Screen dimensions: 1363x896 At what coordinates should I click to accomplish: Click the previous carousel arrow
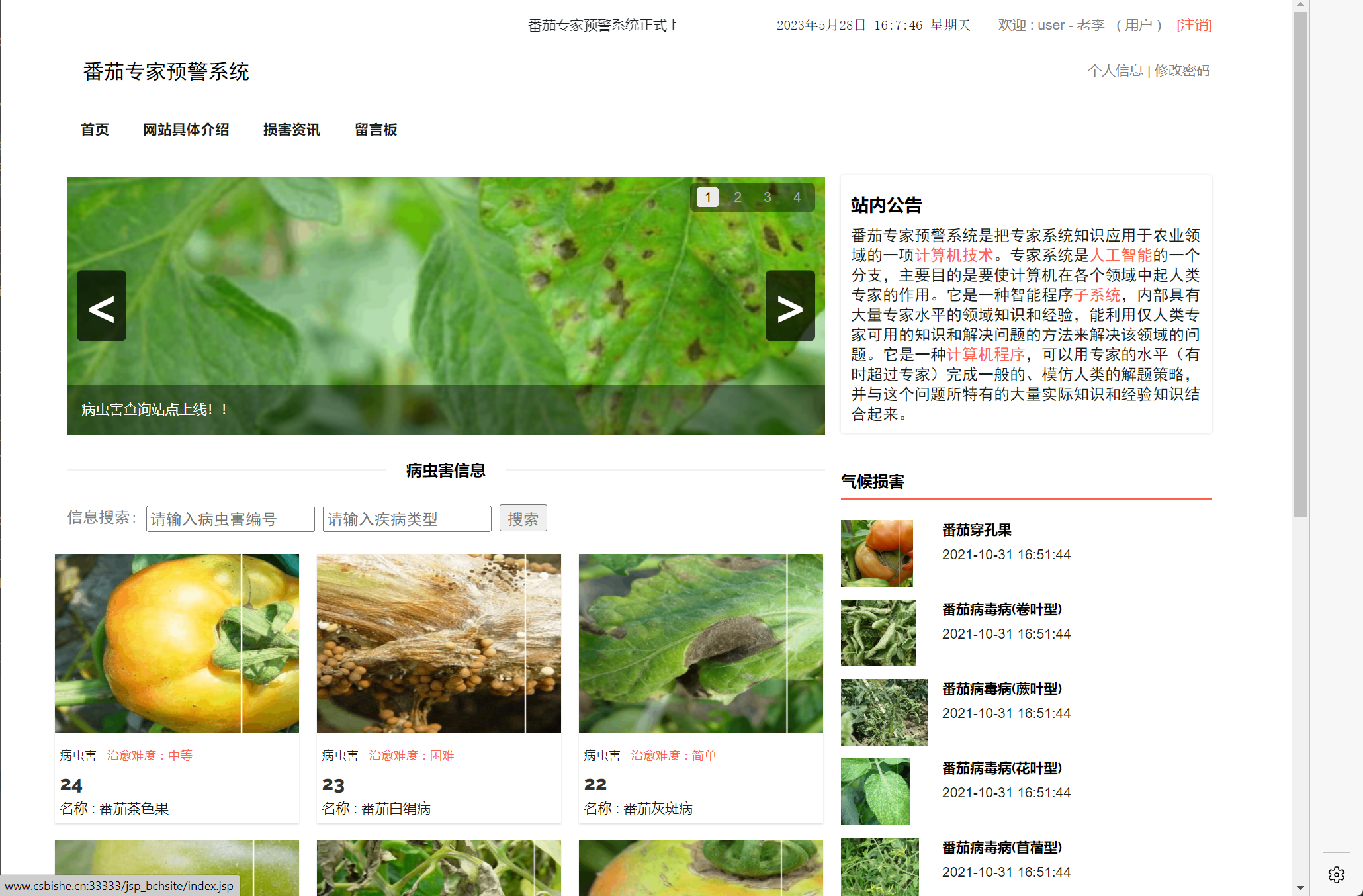click(x=101, y=305)
